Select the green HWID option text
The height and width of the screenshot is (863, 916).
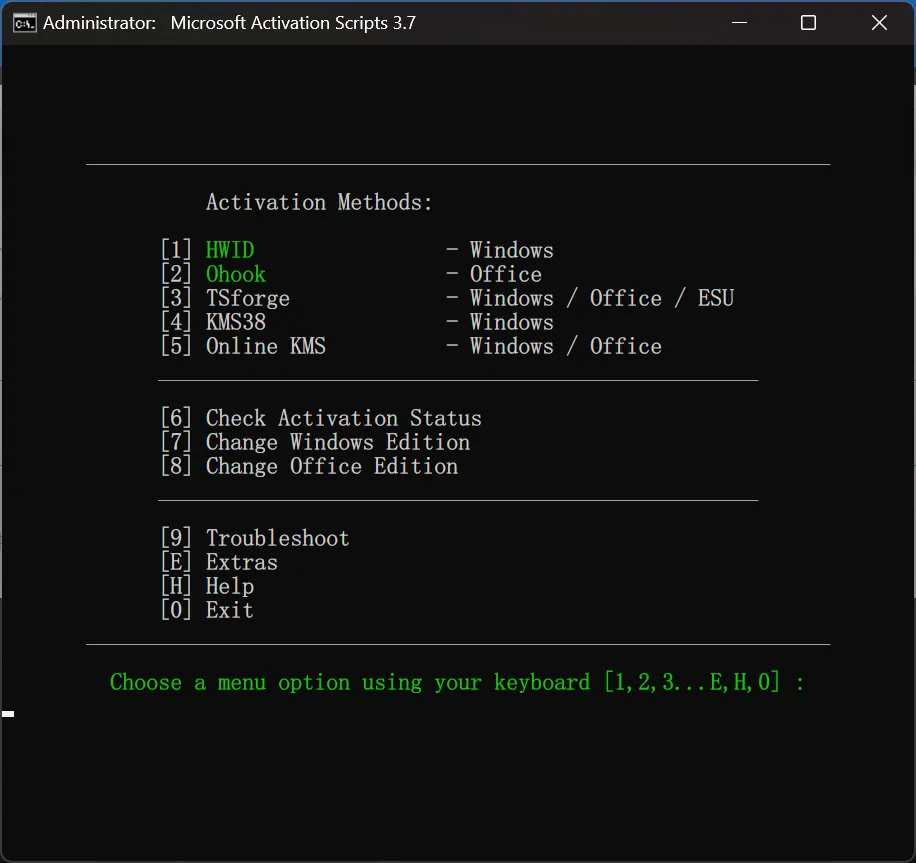point(230,250)
